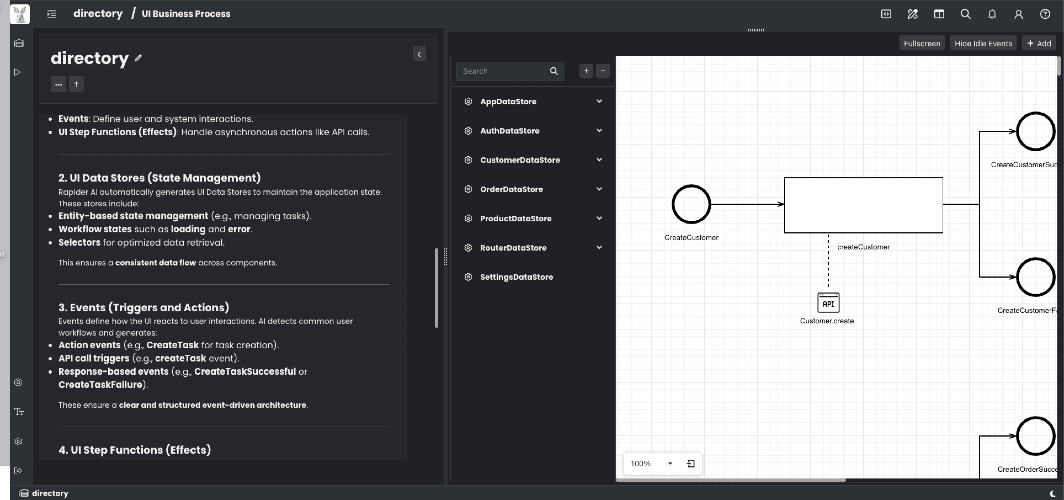
Task: Expand ProductDataStore chevron
Action: point(599,218)
